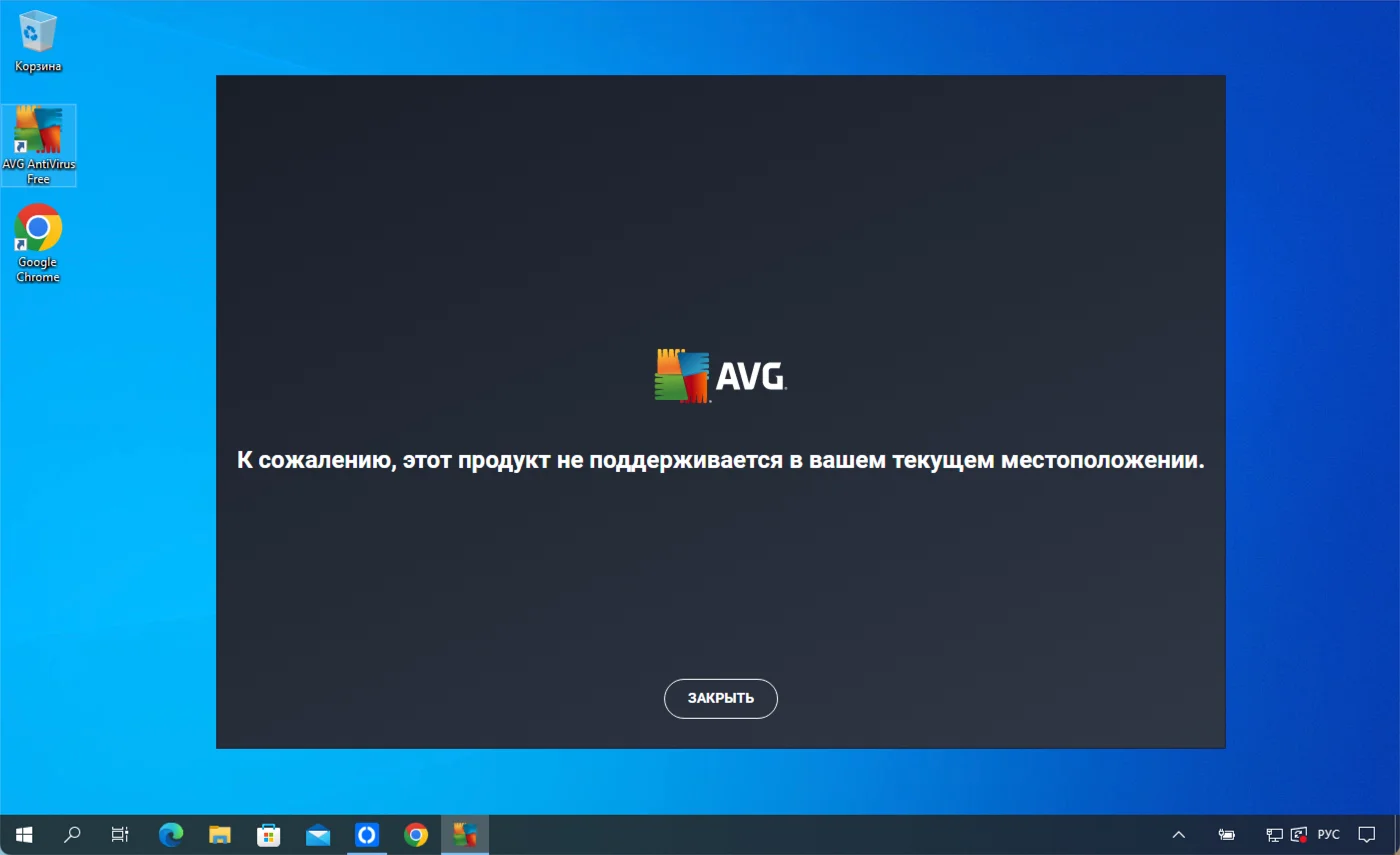Open Task View from the taskbar
Screen dimensions: 1400x855
click(120, 834)
